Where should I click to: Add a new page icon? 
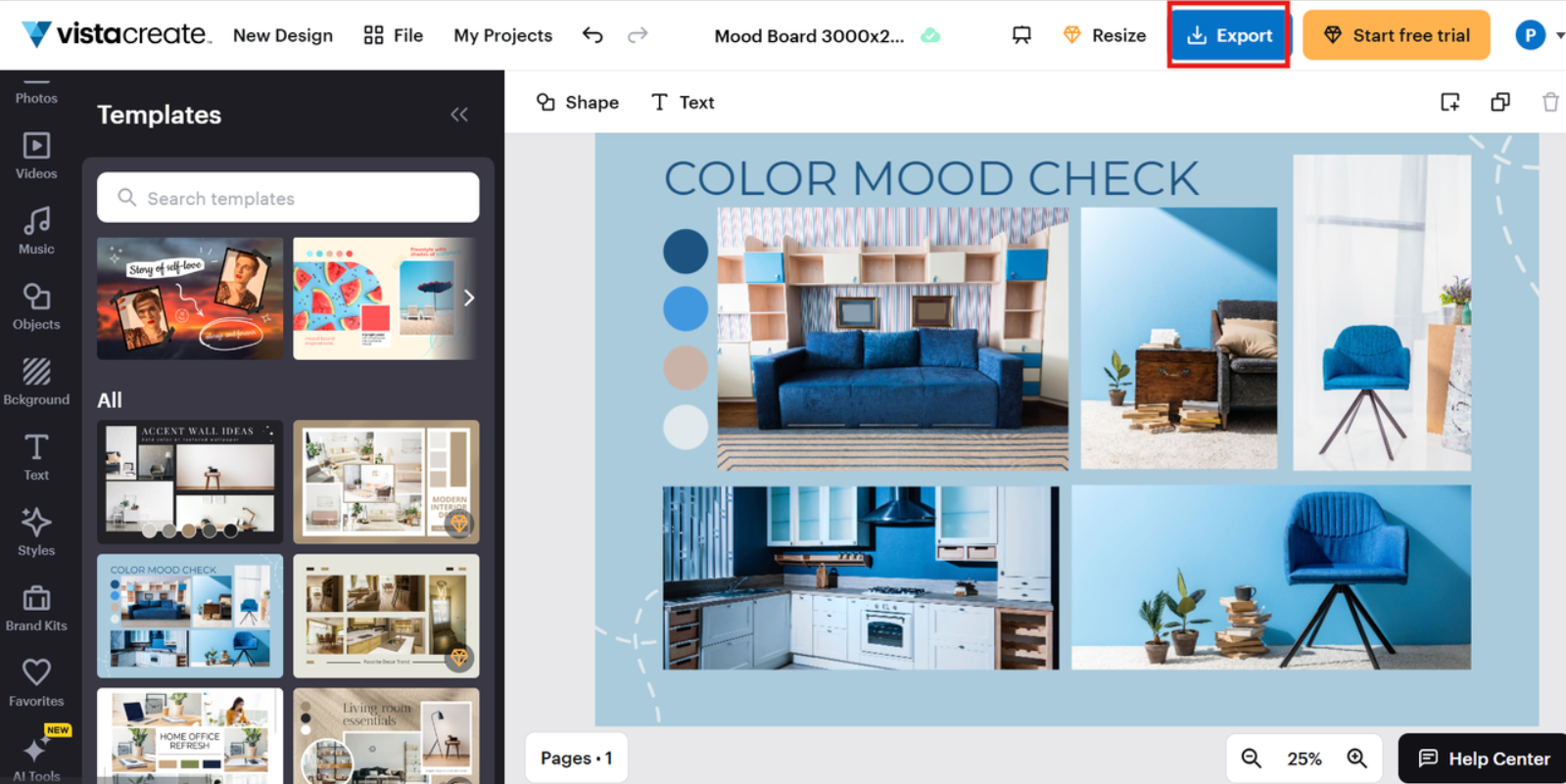(x=1450, y=102)
